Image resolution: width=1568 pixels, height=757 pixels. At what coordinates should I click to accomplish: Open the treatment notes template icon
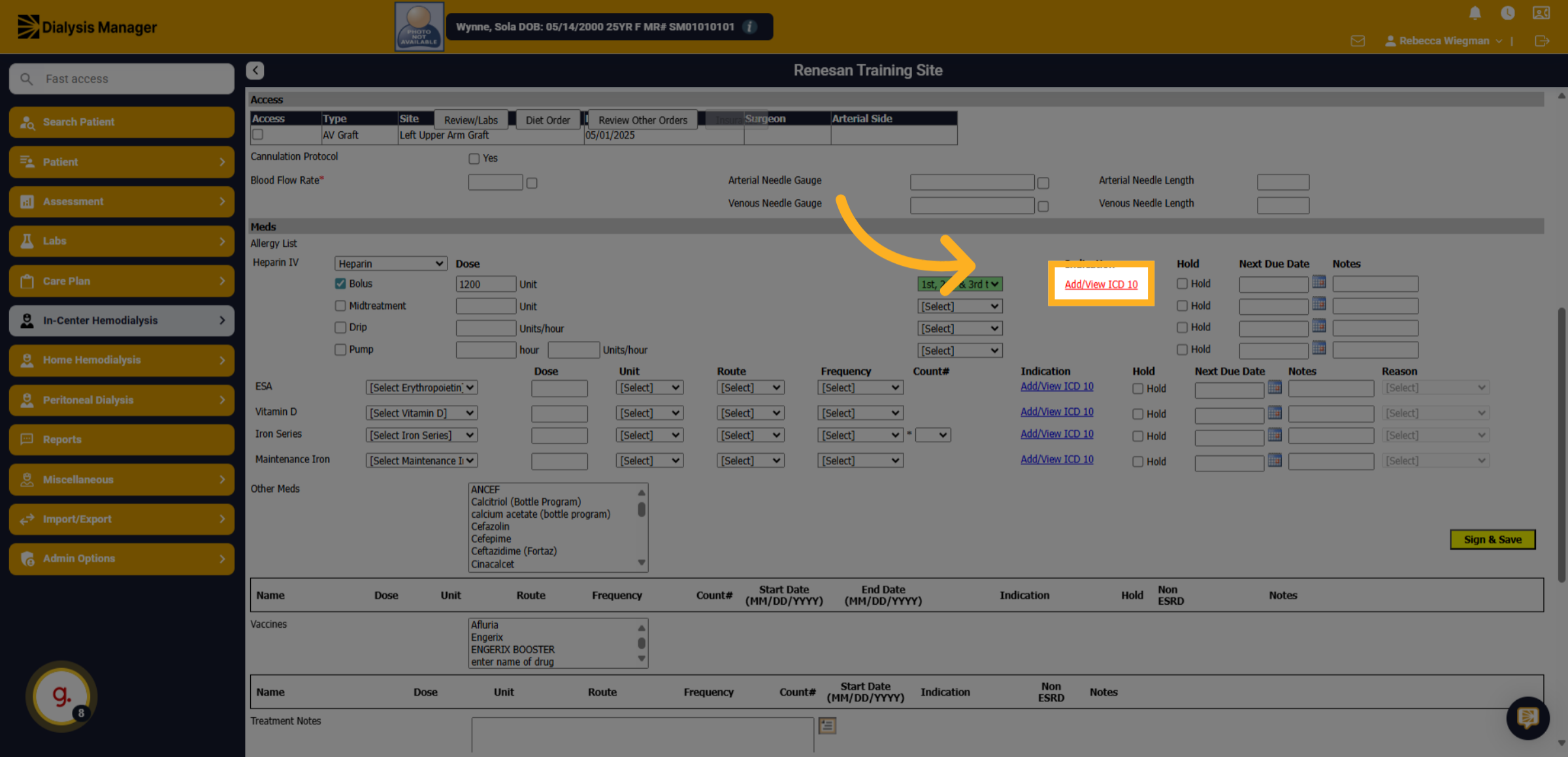[x=827, y=725]
